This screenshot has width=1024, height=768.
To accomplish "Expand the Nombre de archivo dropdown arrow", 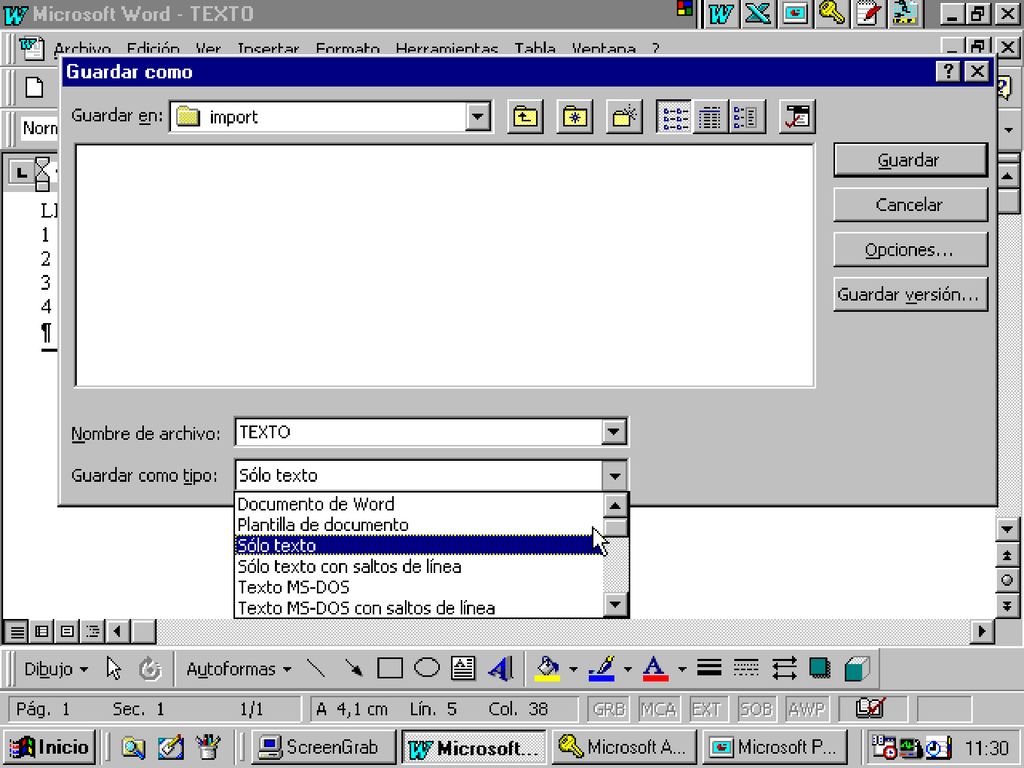I will click(x=613, y=432).
